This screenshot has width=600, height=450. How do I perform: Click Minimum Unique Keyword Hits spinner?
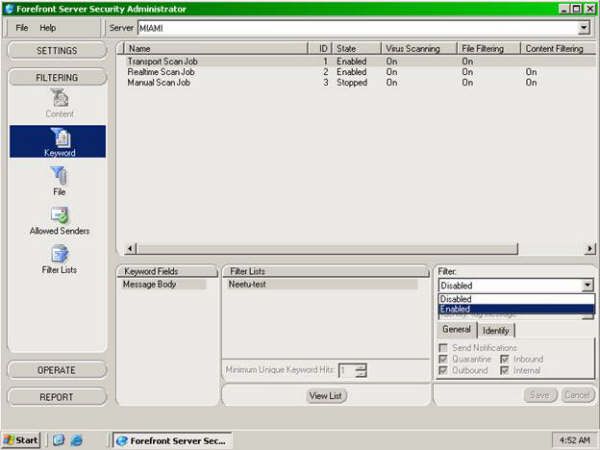361,370
